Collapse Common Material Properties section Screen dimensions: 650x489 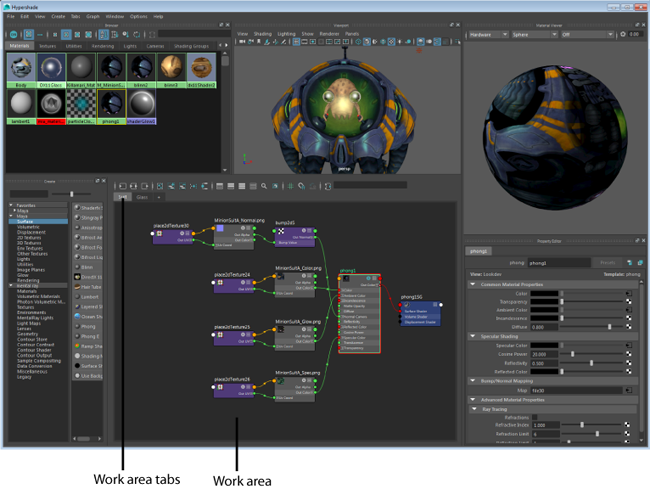pyautogui.click(x=473, y=284)
